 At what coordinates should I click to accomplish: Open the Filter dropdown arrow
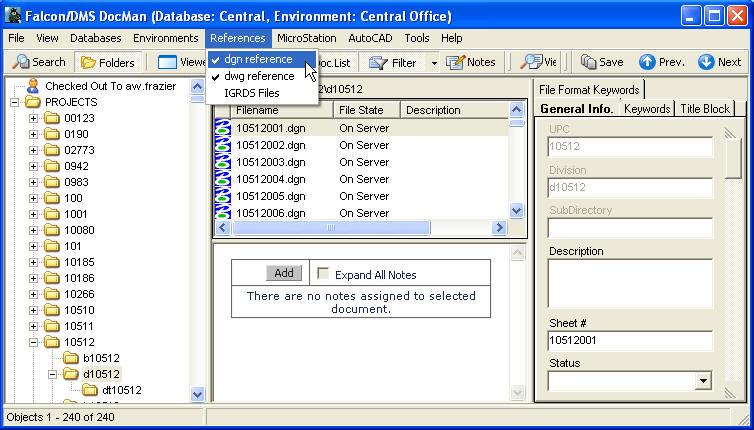point(434,62)
